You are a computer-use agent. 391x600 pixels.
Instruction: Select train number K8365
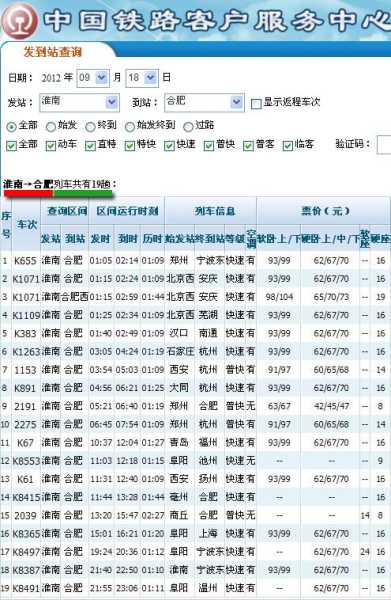[x=26, y=534]
